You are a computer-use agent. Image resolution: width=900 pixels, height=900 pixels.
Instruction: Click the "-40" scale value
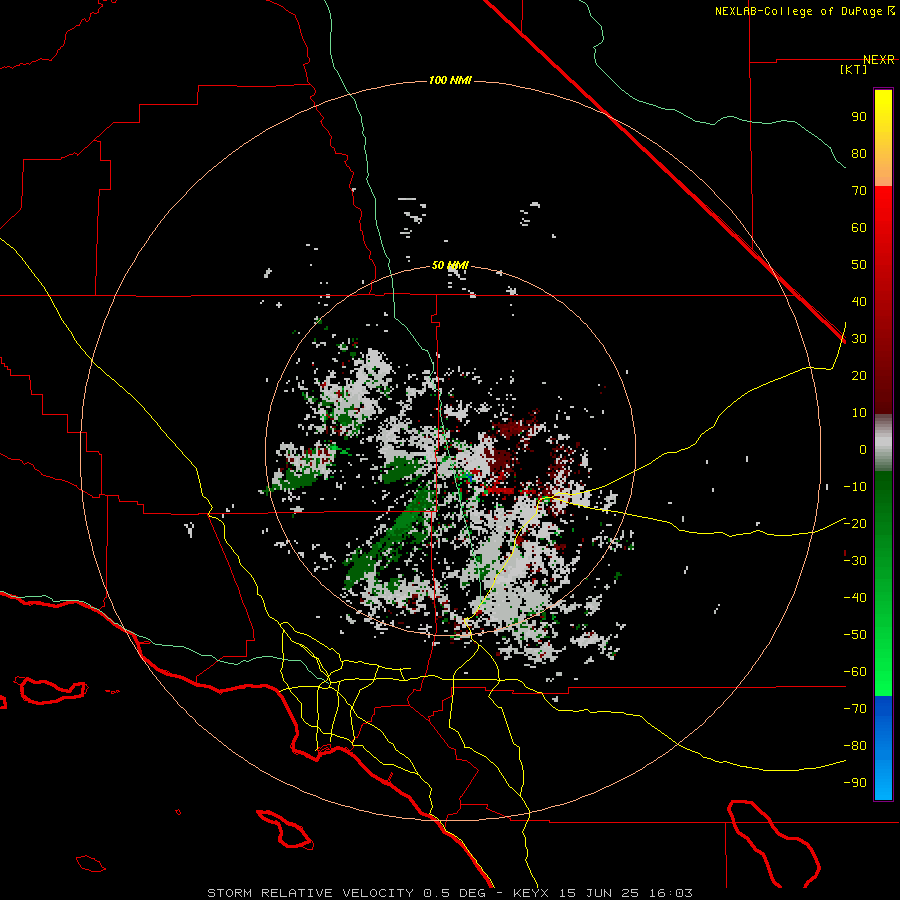click(855, 598)
